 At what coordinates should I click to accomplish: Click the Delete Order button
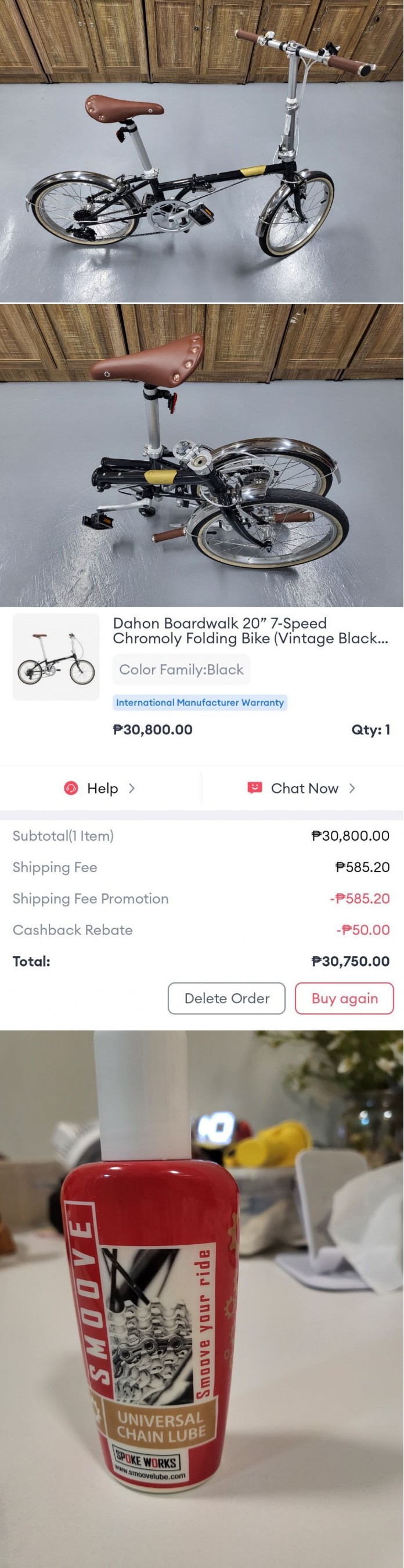point(226,999)
